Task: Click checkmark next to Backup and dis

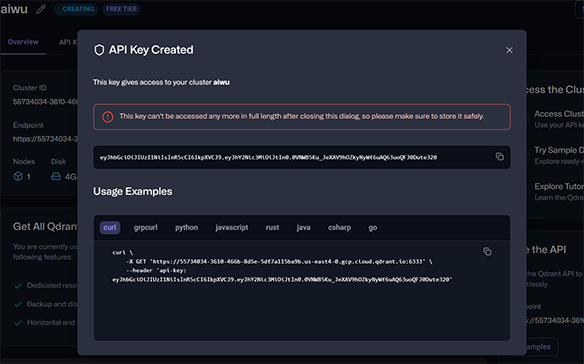Action: [18, 304]
